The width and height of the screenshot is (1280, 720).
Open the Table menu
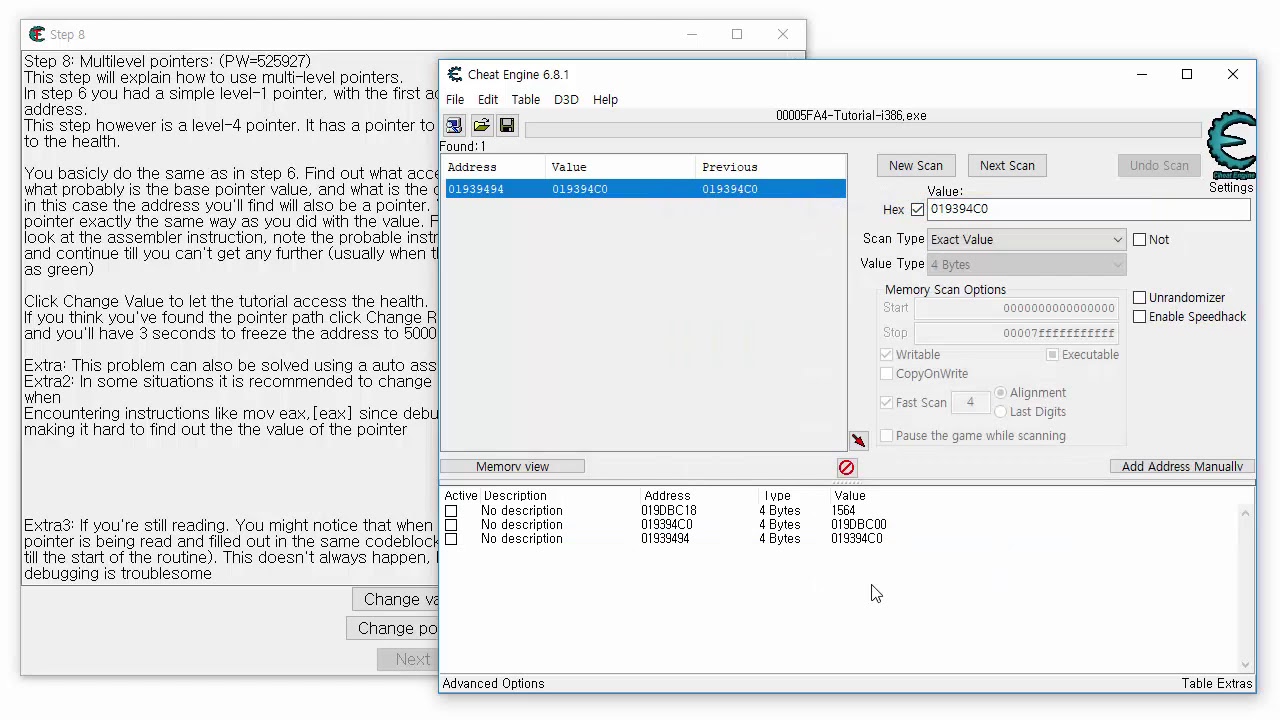526,99
